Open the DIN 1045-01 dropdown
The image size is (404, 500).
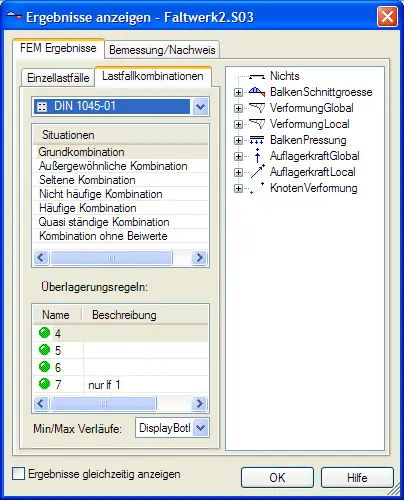[200, 107]
